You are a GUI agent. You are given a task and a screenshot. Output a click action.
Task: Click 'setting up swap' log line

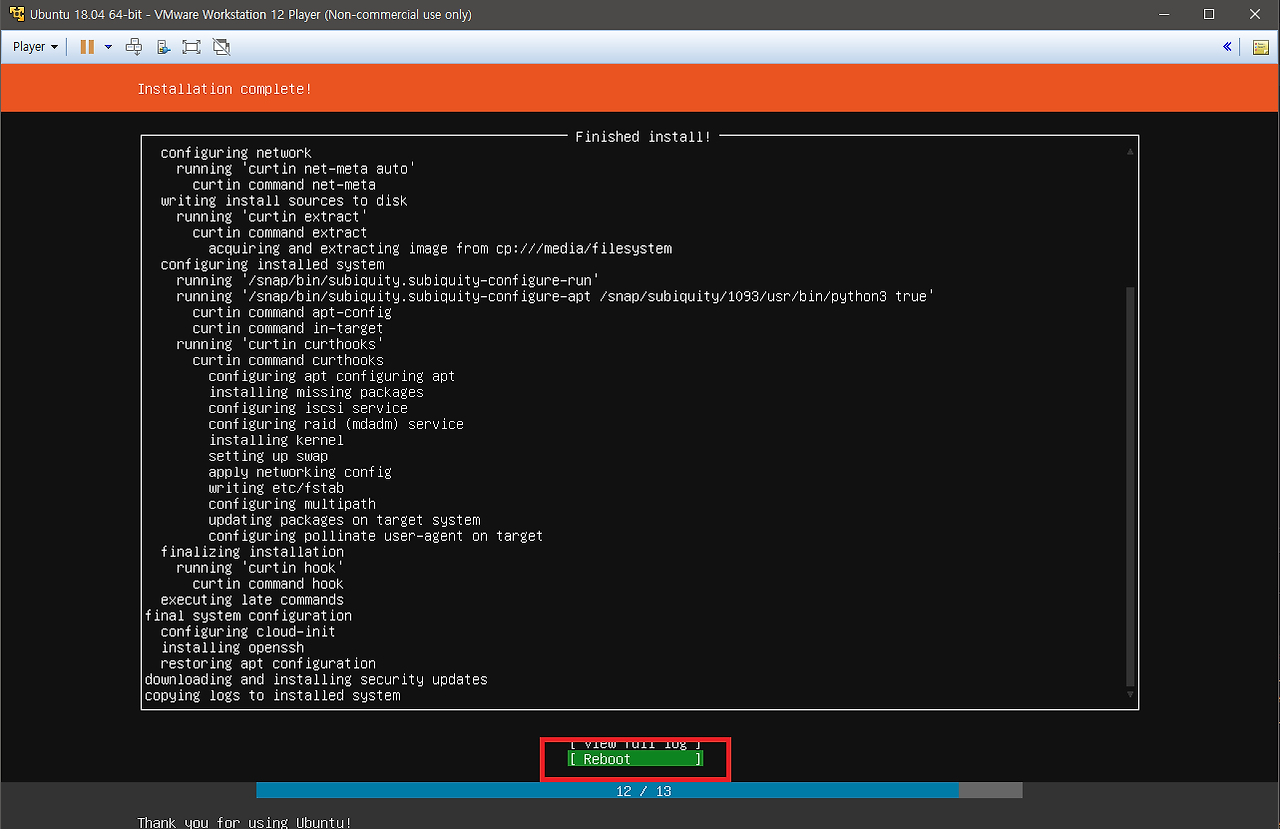268,457
